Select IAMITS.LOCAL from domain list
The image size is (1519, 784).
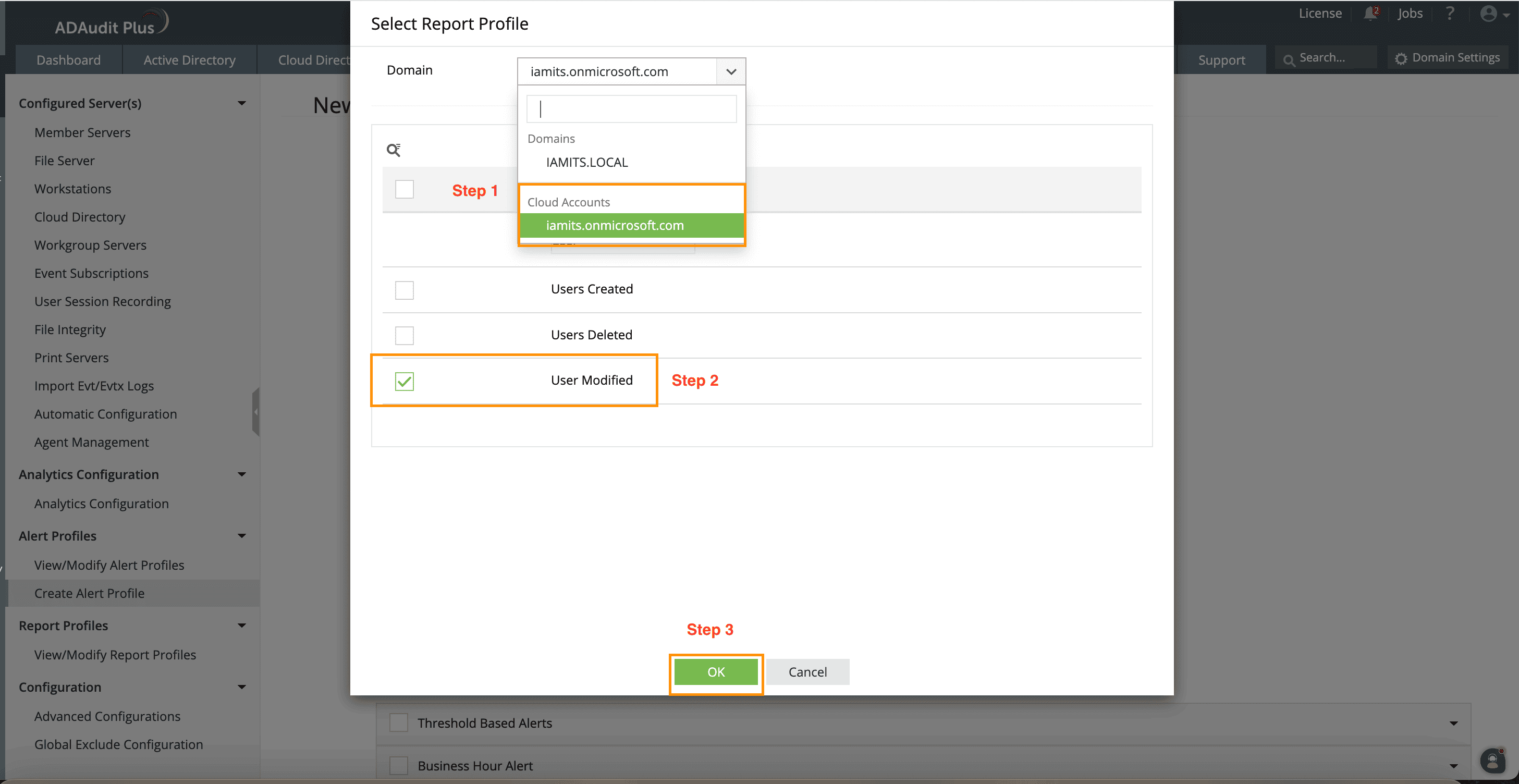pos(587,162)
